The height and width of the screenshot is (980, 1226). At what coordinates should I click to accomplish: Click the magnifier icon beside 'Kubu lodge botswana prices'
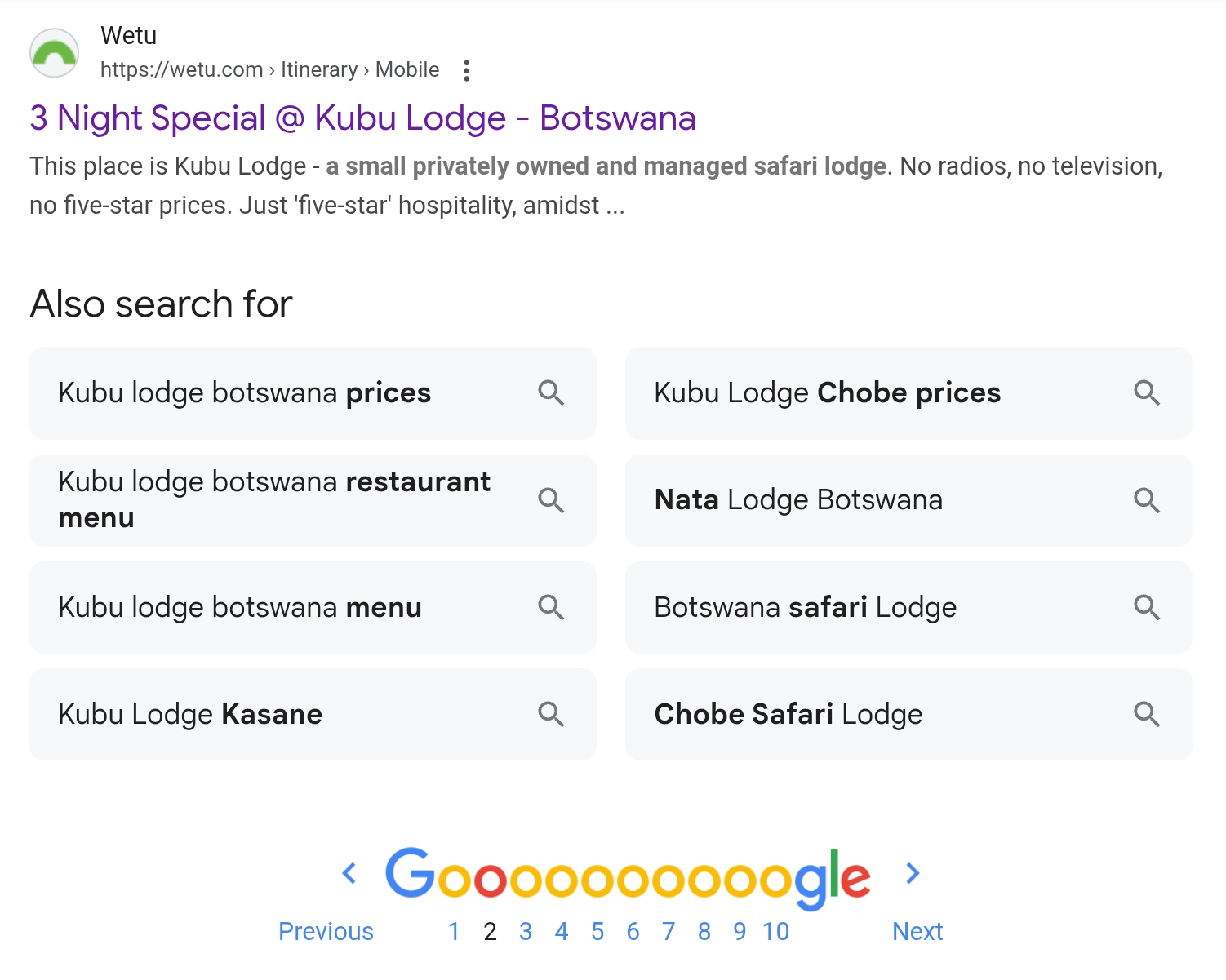point(551,393)
